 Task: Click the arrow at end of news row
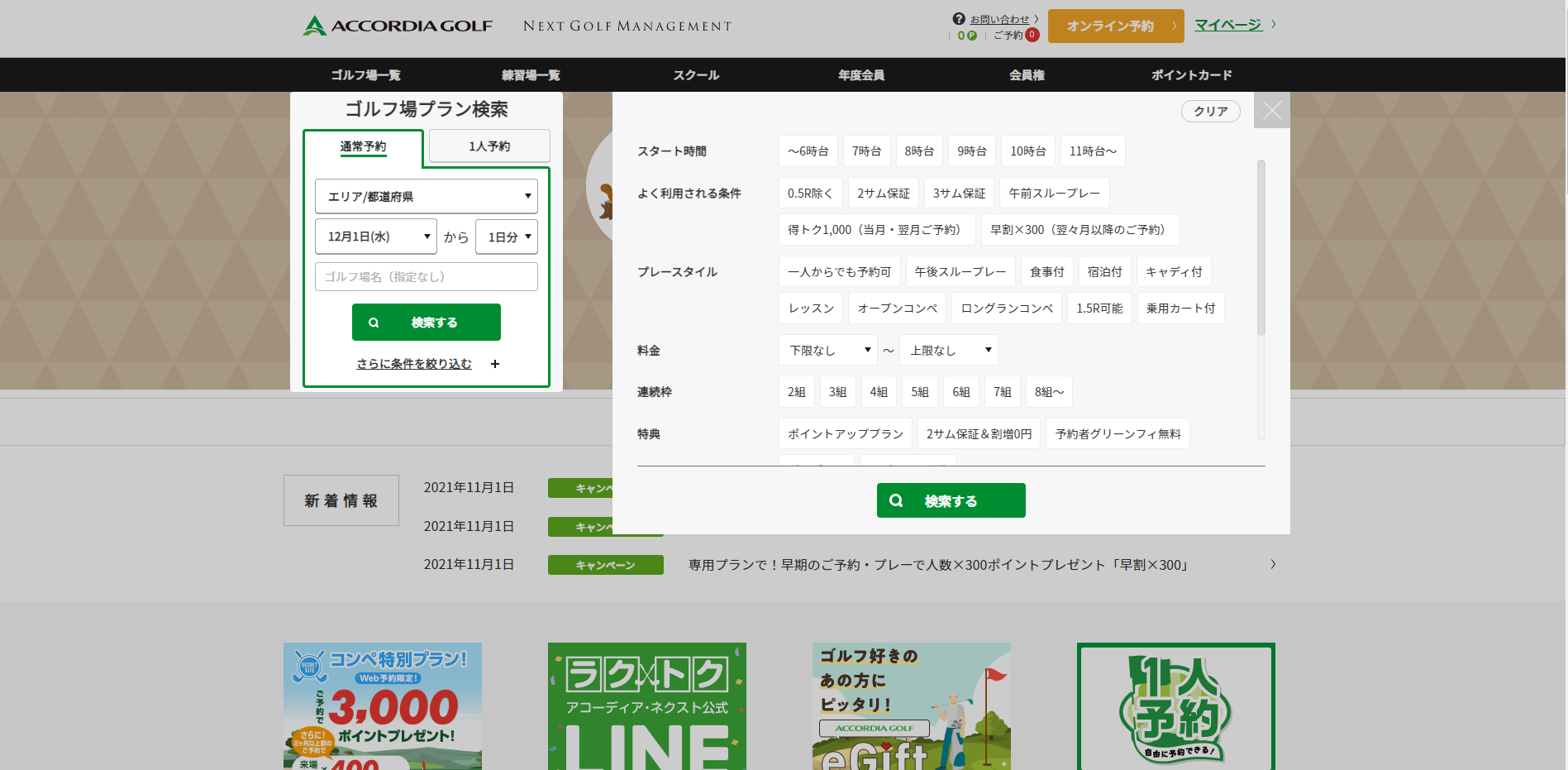click(x=1273, y=565)
